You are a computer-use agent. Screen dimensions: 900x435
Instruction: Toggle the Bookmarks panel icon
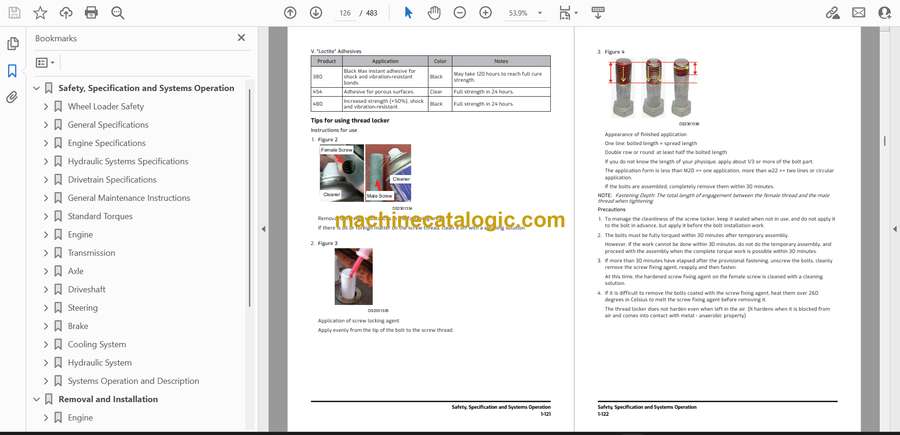[x=12, y=71]
